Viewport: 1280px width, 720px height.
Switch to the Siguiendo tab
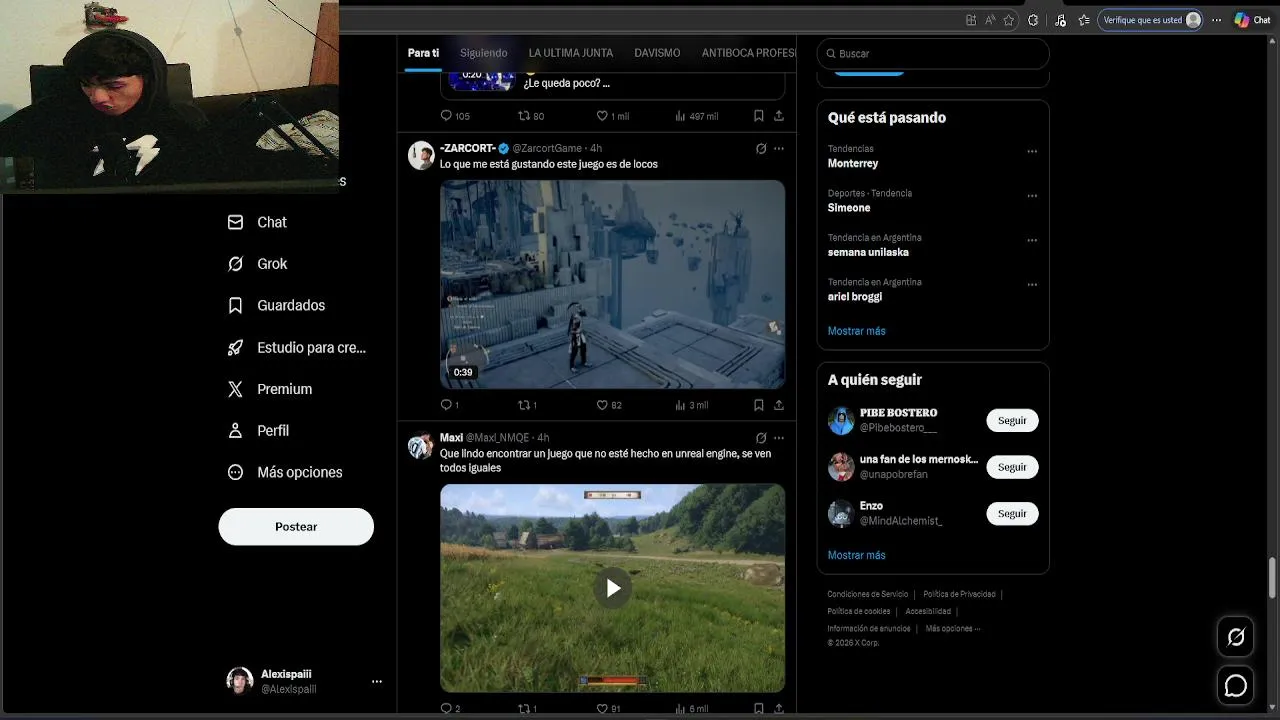[484, 53]
